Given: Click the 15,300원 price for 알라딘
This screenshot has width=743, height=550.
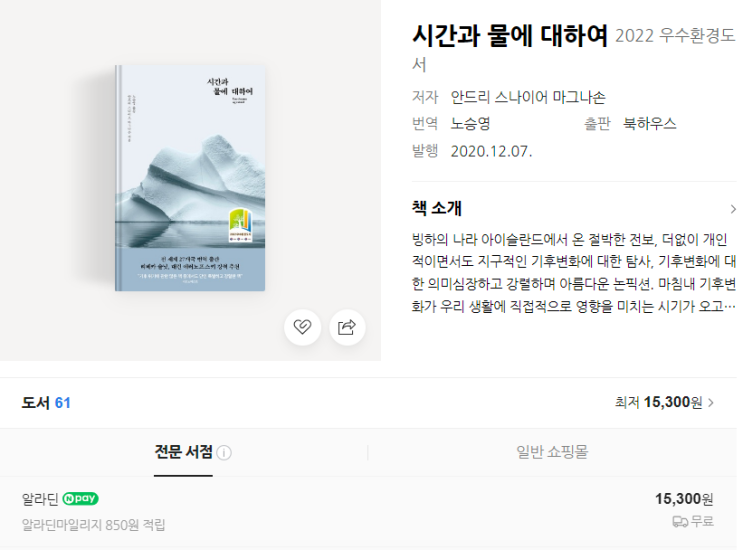Looking at the screenshot, I should pos(684,499).
